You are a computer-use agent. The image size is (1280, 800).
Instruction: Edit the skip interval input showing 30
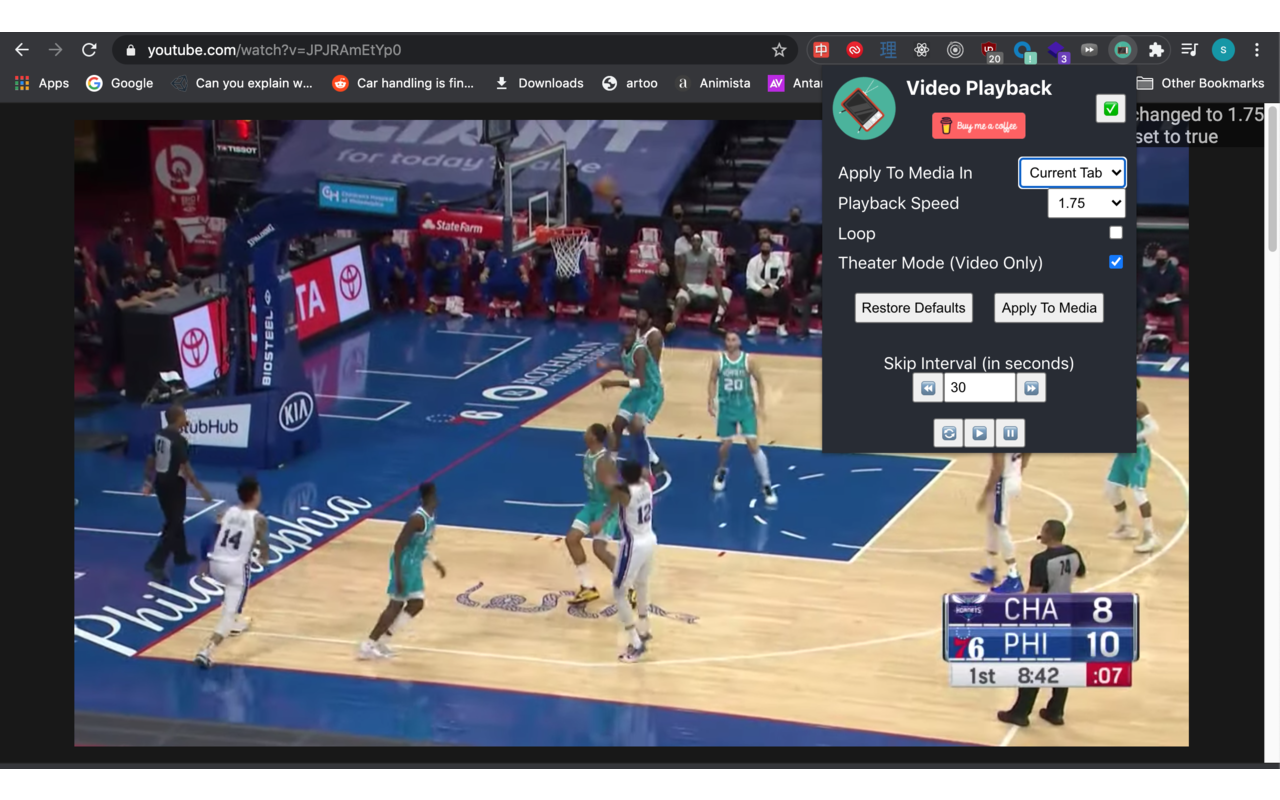coord(979,387)
